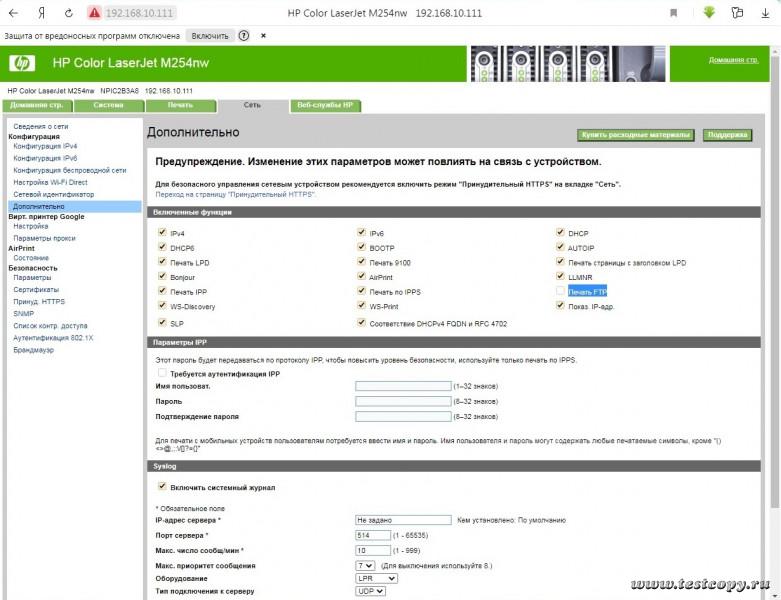The height and width of the screenshot is (600, 781).
Task: Open Настройка Wi-Fi Direct link
Action: [50, 182]
